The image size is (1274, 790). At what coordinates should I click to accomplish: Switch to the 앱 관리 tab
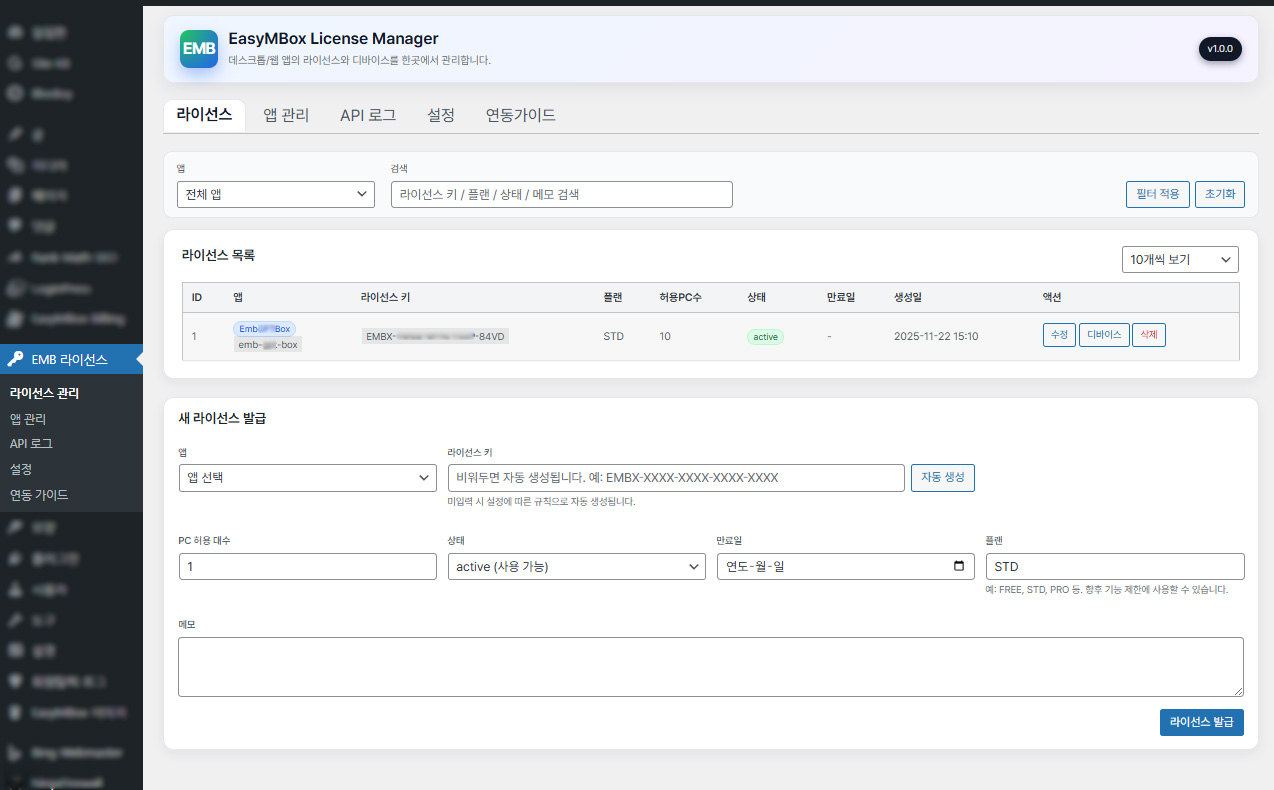[x=286, y=115]
